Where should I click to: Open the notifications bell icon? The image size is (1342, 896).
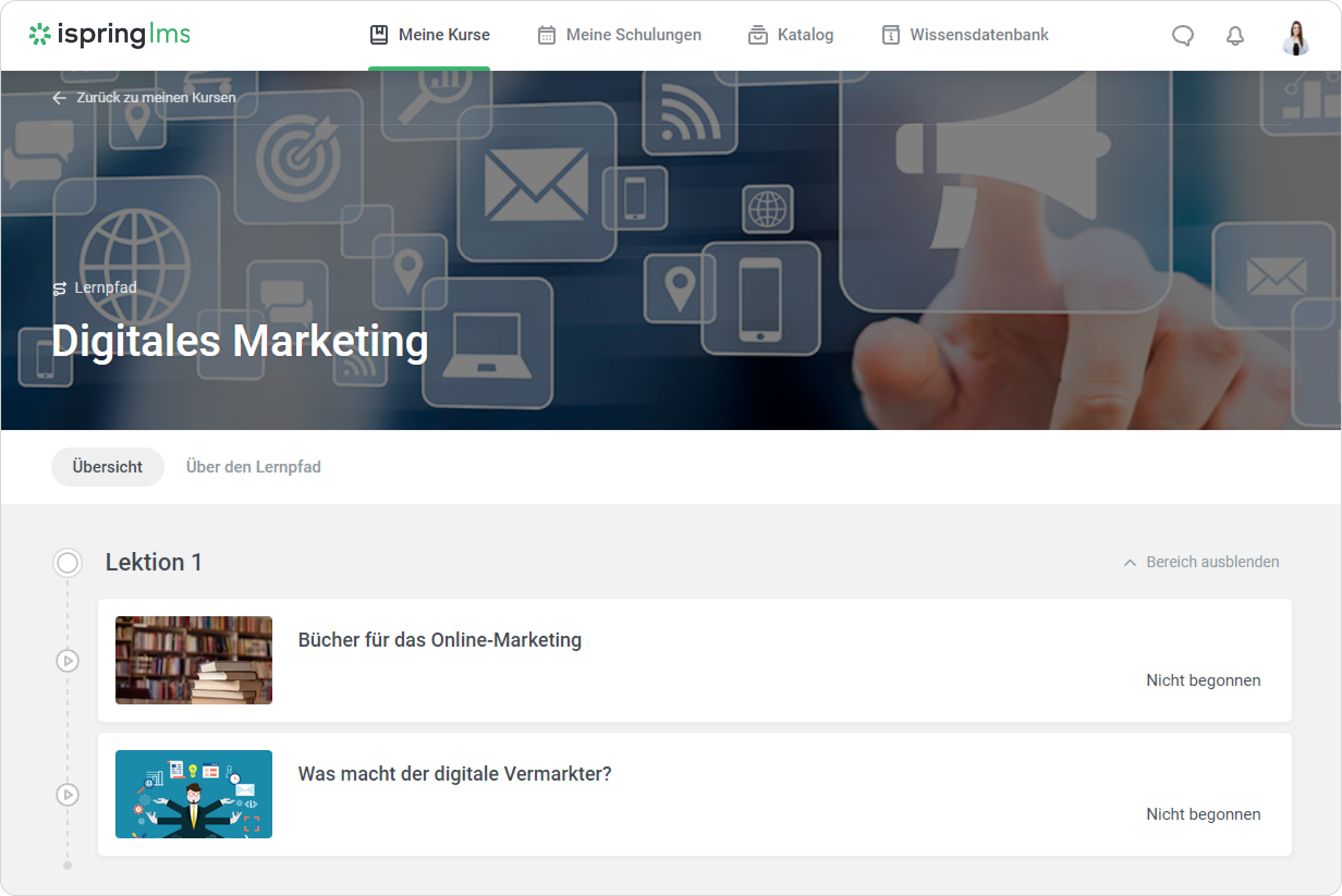pyautogui.click(x=1235, y=36)
